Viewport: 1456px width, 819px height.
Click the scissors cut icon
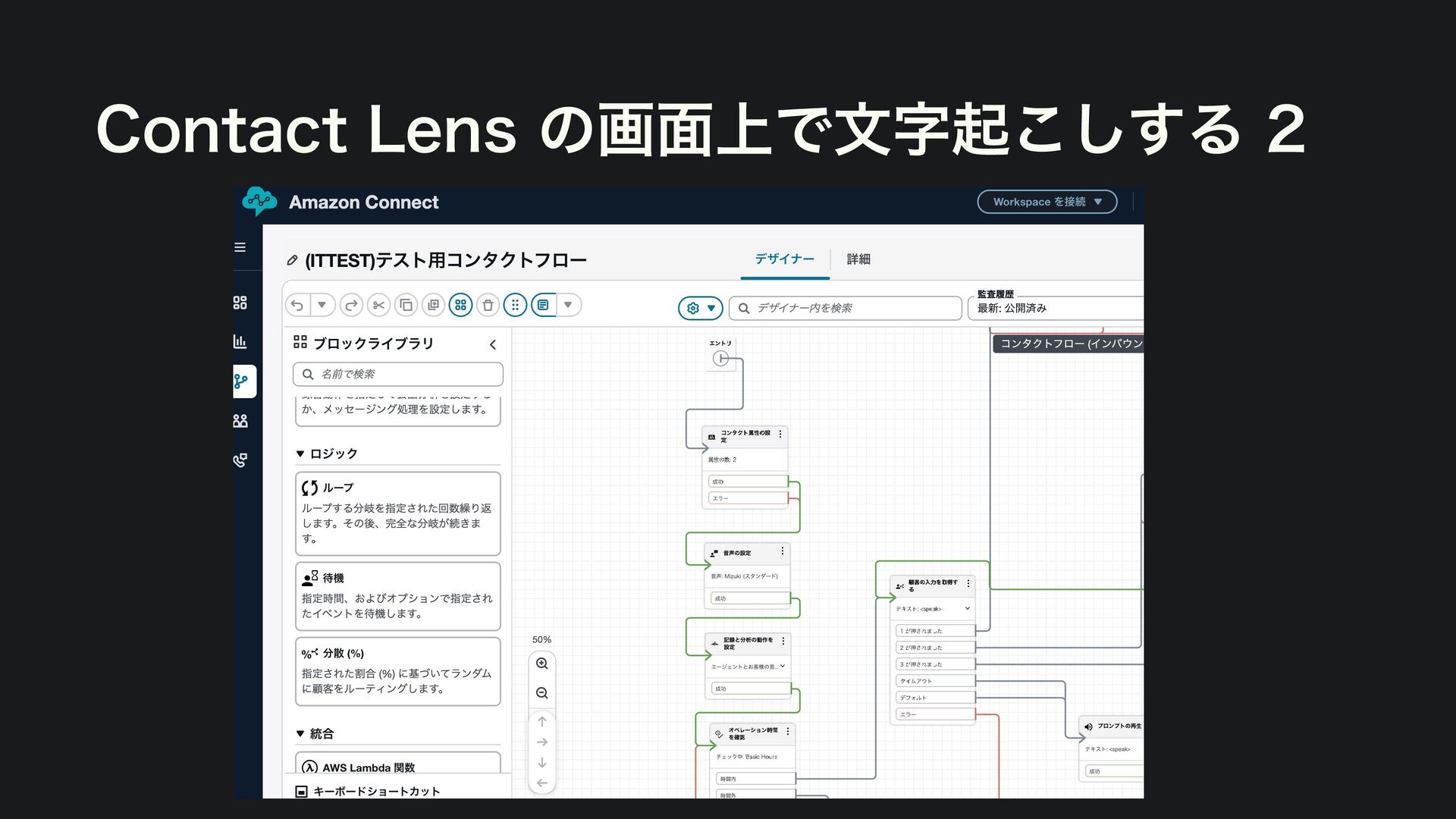click(378, 305)
